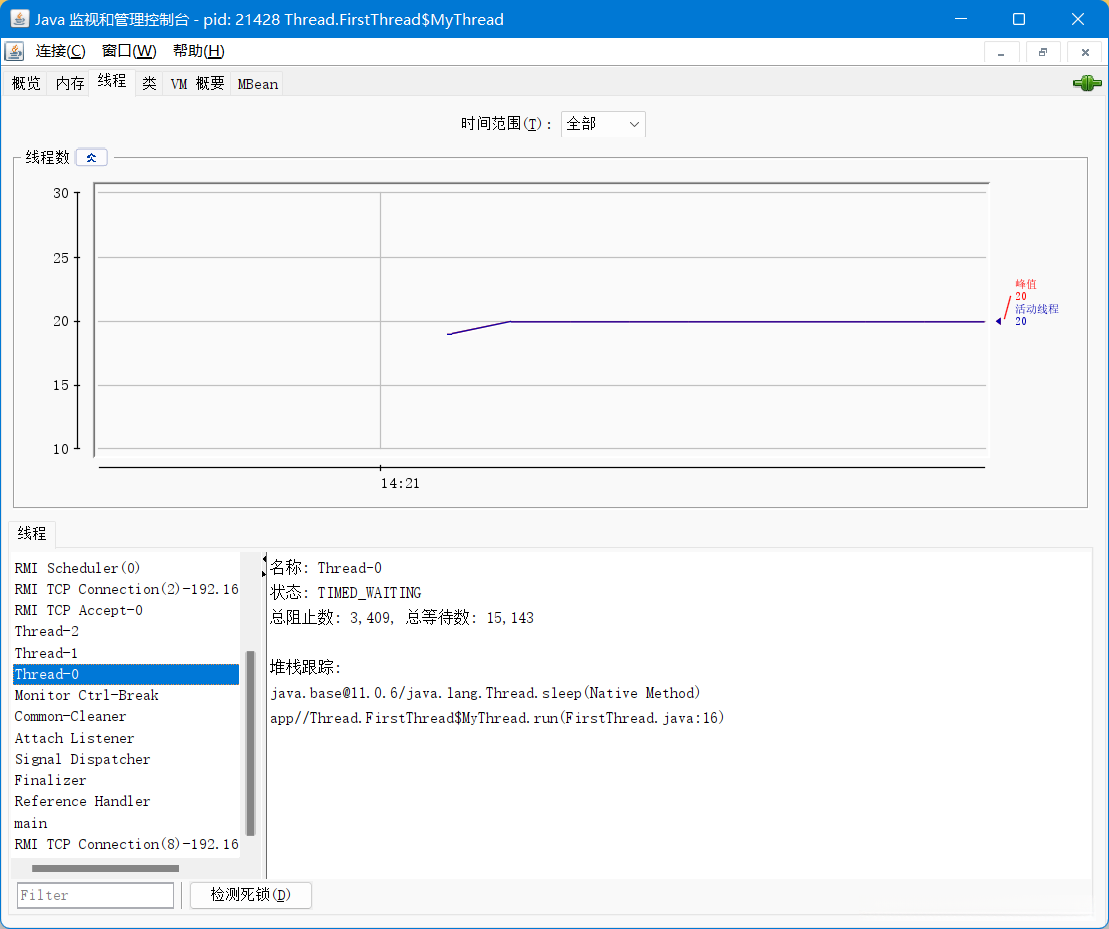Click the thread list horizontal scrollbar
1109x929 pixels.
tap(105, 868)
